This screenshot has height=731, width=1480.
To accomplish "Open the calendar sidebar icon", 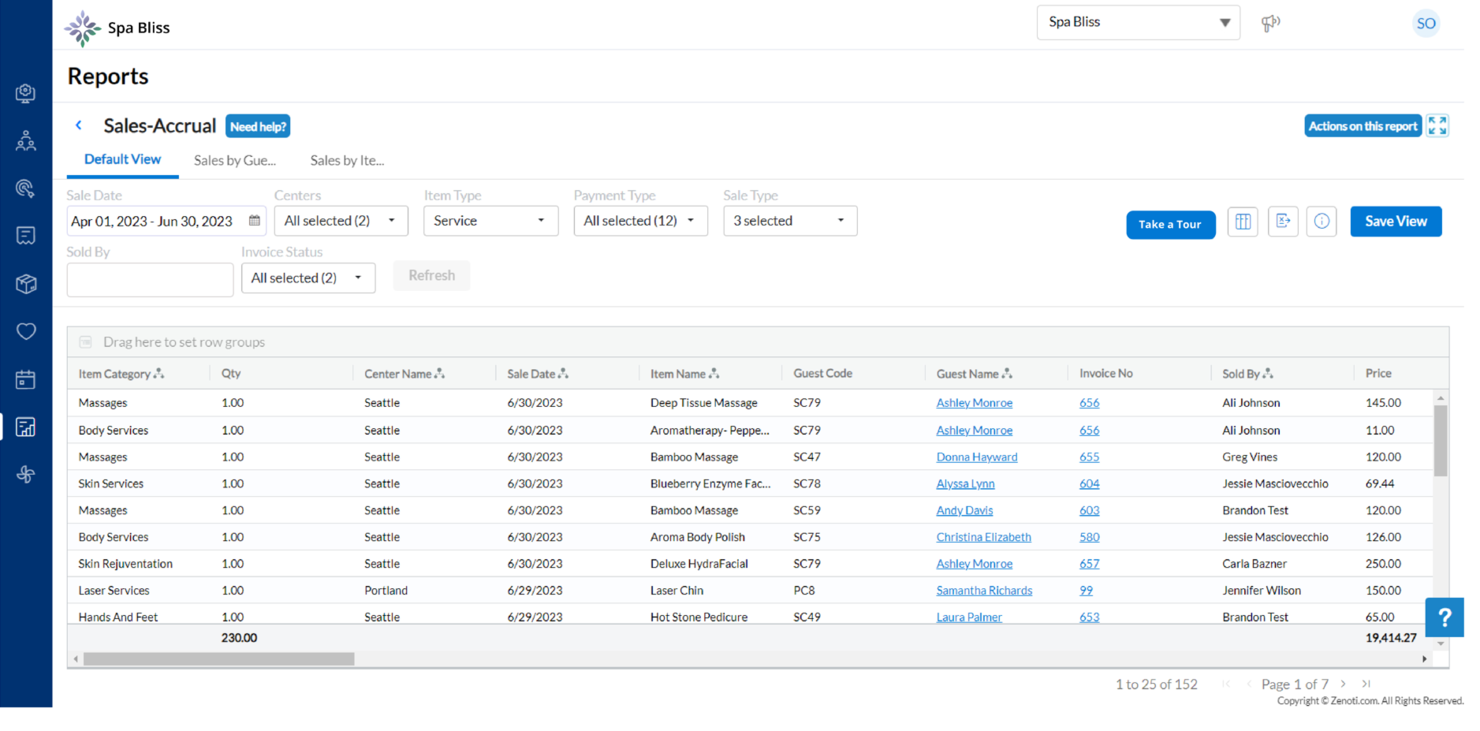I will pyautogui.click(x=26, y=379).
